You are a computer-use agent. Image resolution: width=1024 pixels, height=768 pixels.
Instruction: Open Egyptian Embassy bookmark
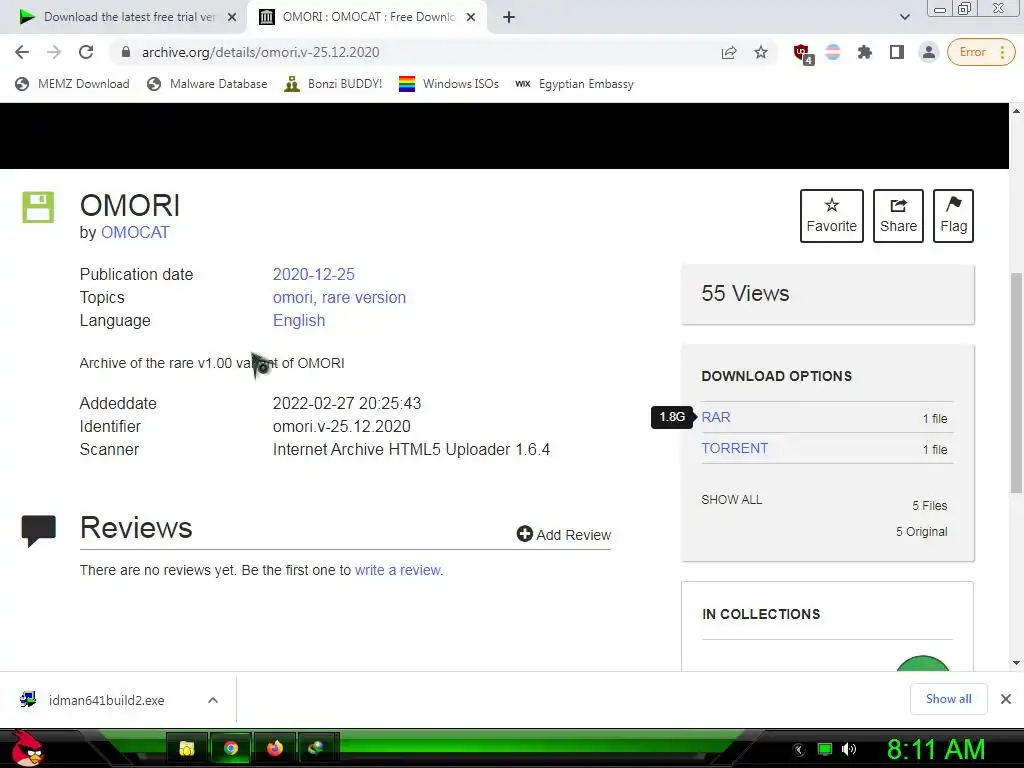[x=574, y=84]
